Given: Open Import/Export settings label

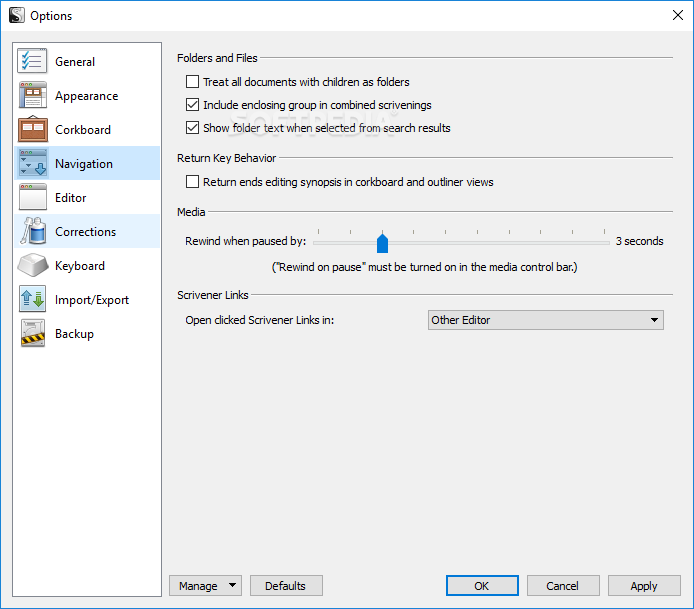Looking at the screenshot, I should 92,300.
